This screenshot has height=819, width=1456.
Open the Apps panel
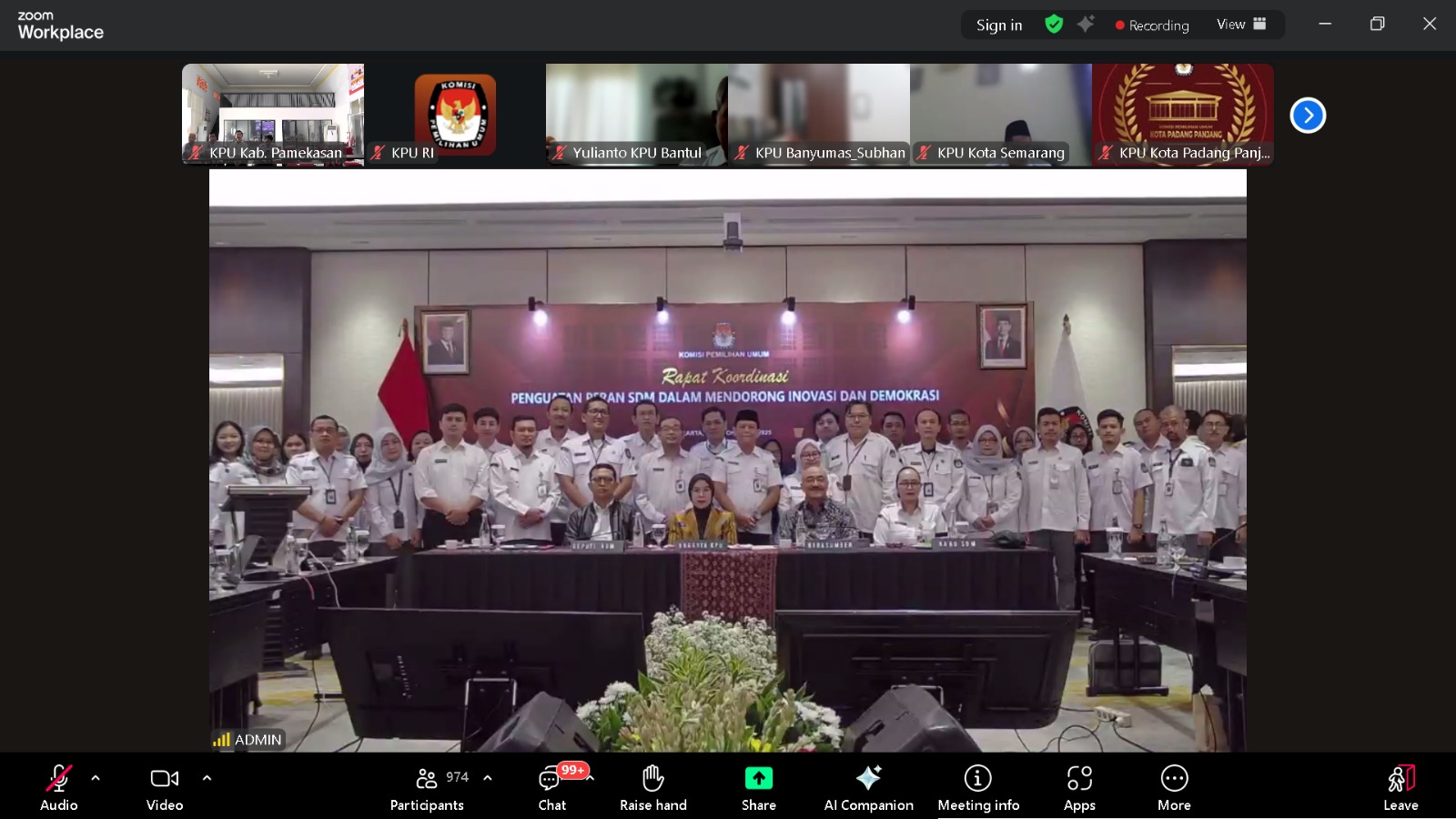[1079, 786]
